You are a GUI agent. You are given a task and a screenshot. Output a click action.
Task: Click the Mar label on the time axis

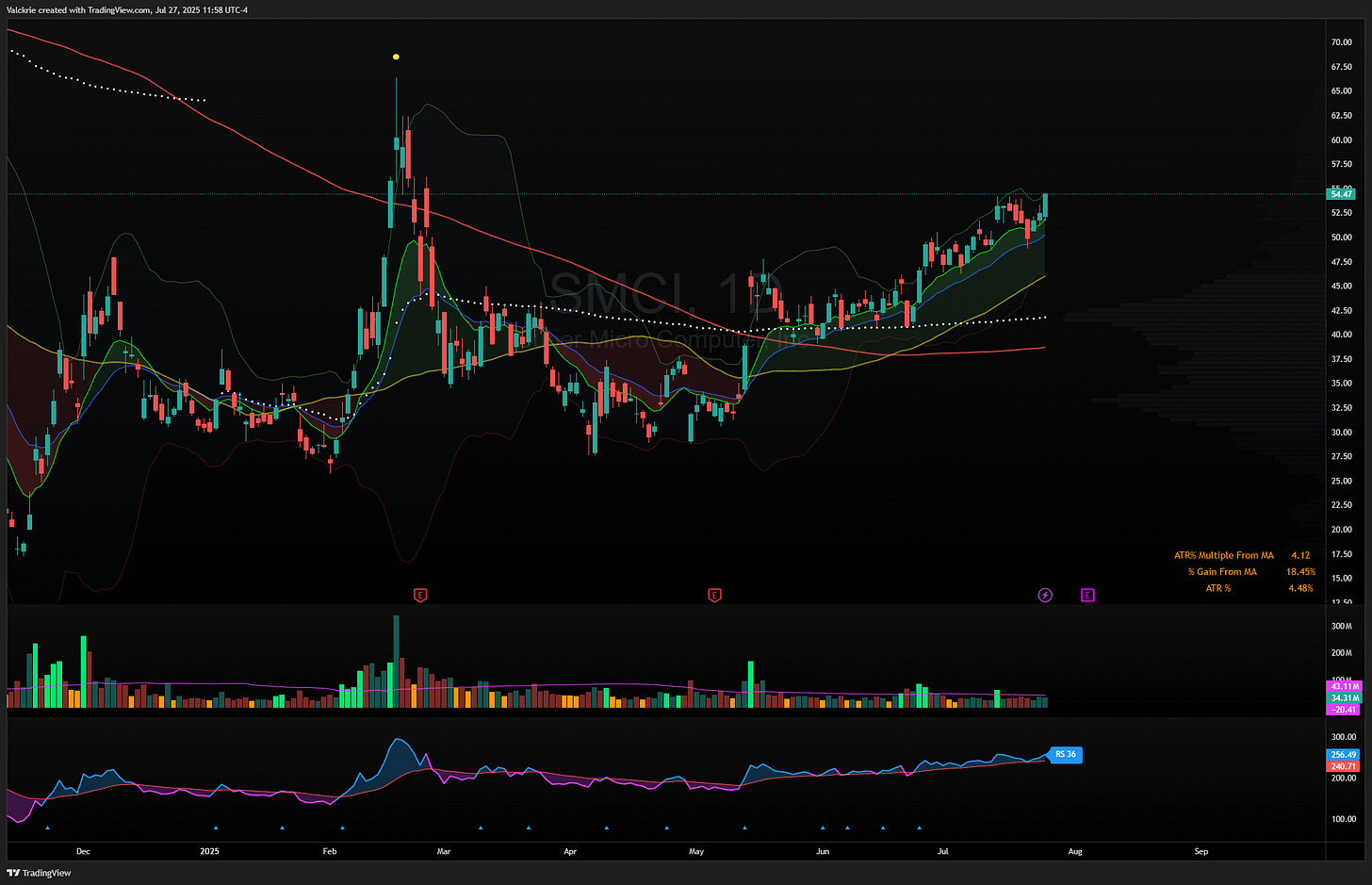pyautogui.click(x=444, y=851)
